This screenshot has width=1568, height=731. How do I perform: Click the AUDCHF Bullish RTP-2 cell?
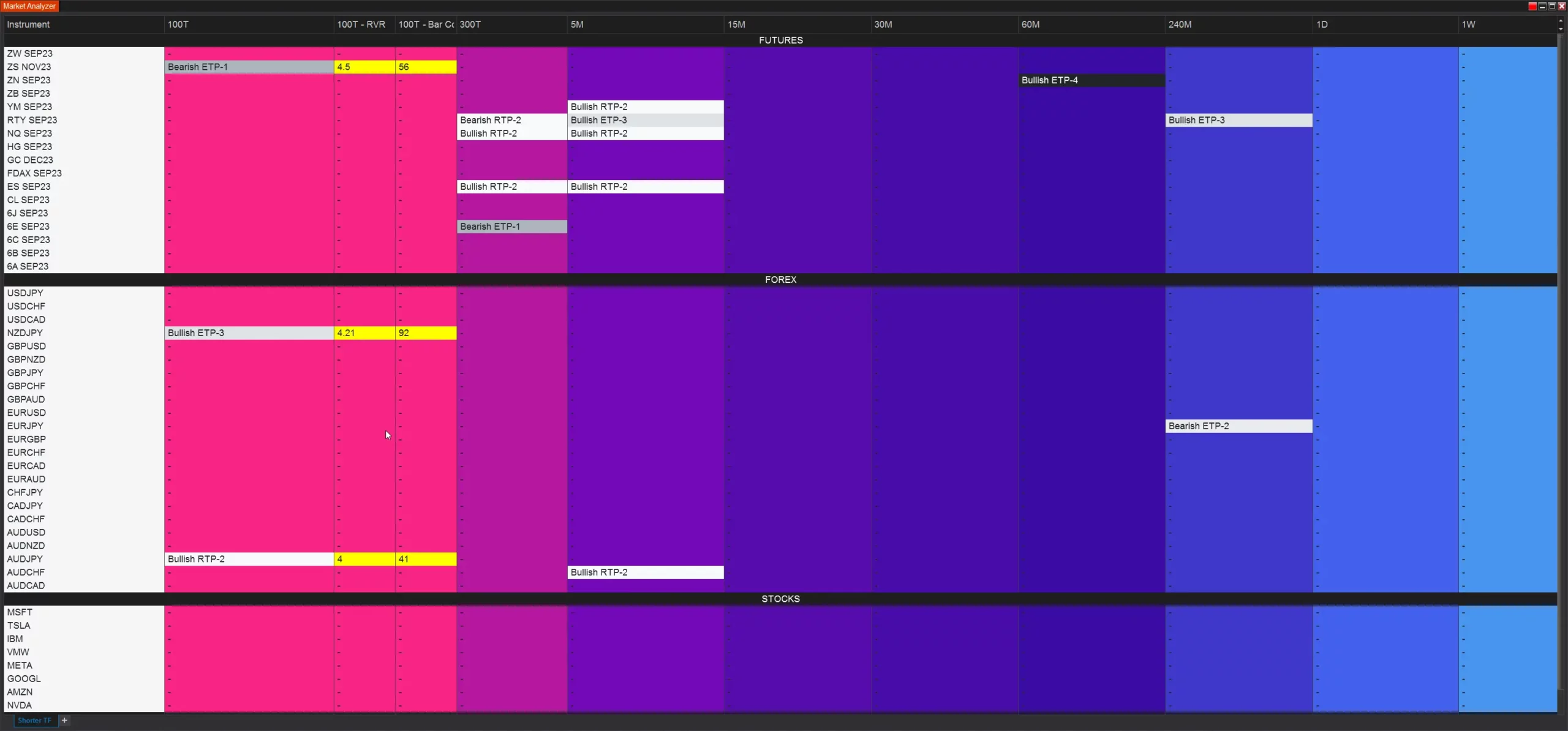[x=644, y=572]
